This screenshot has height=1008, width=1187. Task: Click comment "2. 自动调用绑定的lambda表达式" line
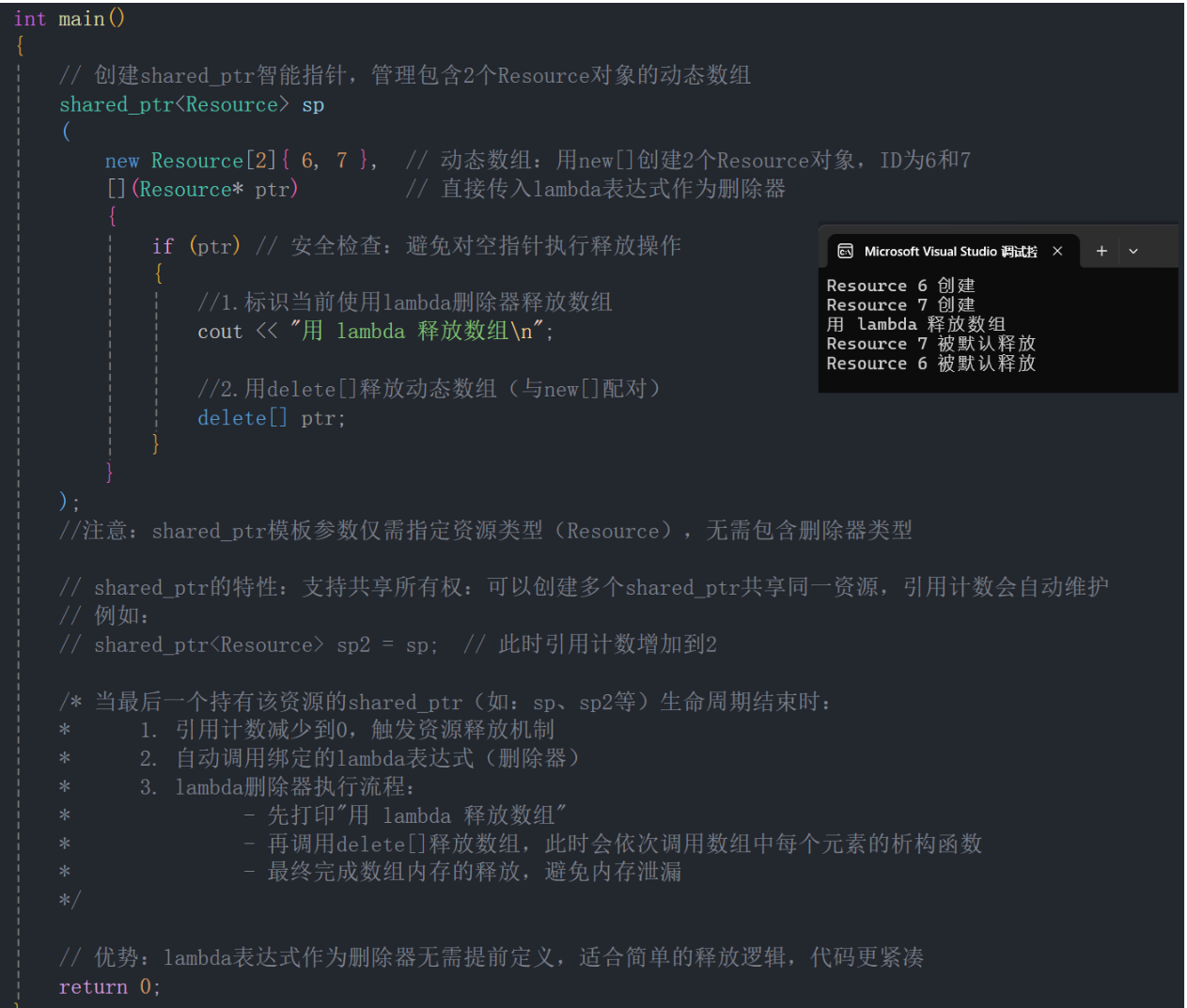coord(361,758)
